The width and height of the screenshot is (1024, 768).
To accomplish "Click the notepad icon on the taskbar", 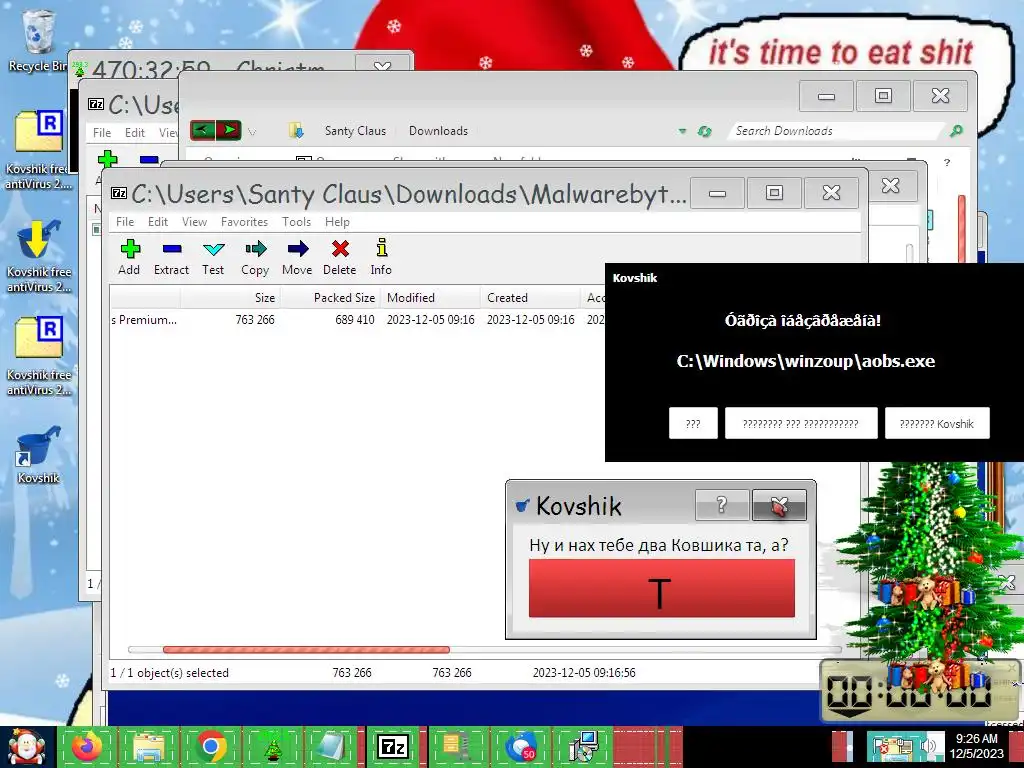I will [332, 747].
